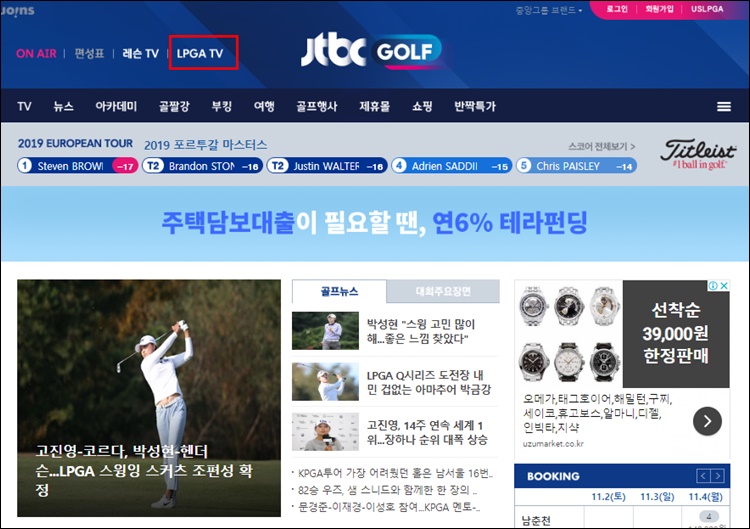Open 문경준-이재경-이성호 article link
The image size is (750, 529).
388,507
